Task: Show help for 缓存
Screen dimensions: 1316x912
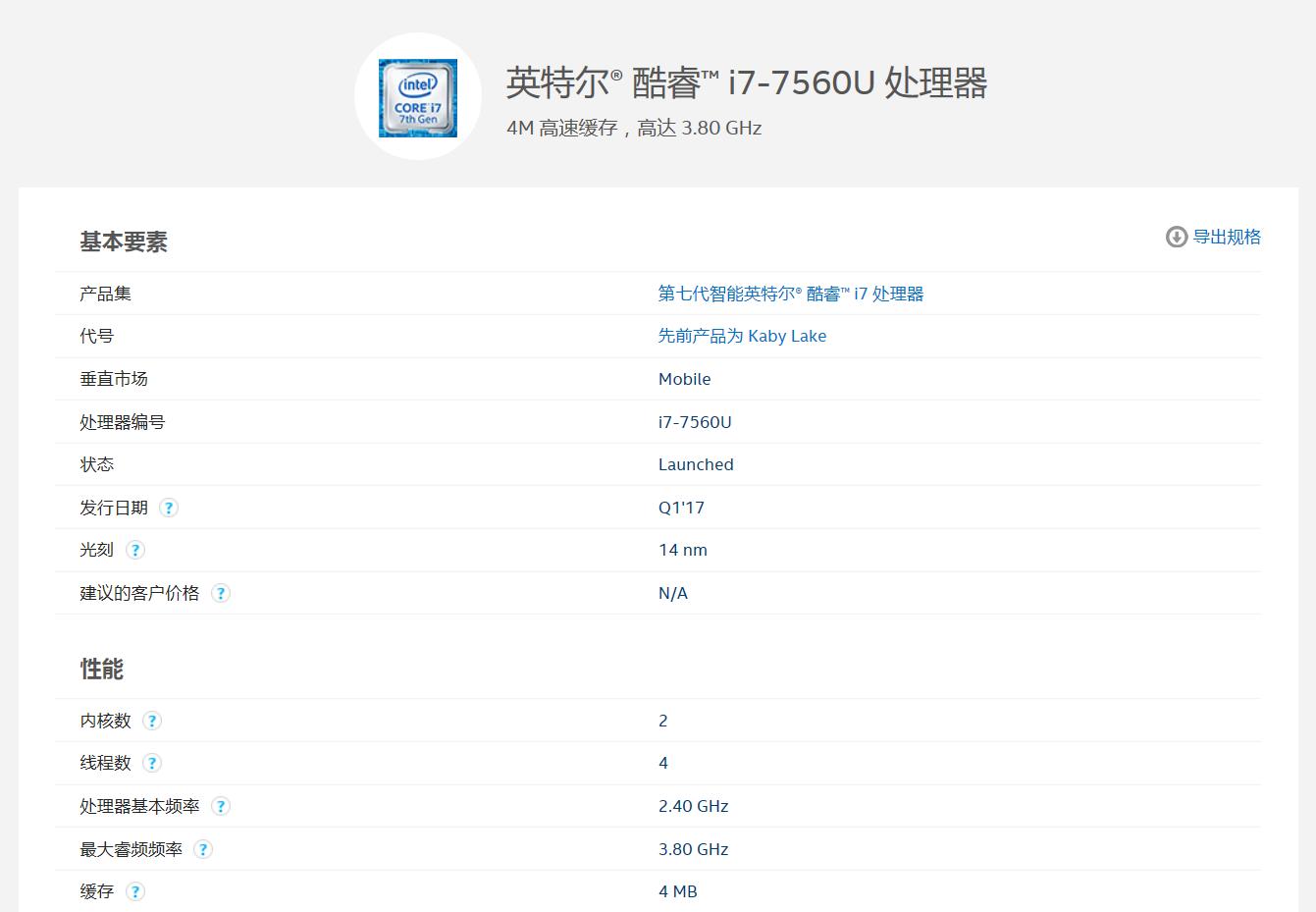Action: [135, 891]
